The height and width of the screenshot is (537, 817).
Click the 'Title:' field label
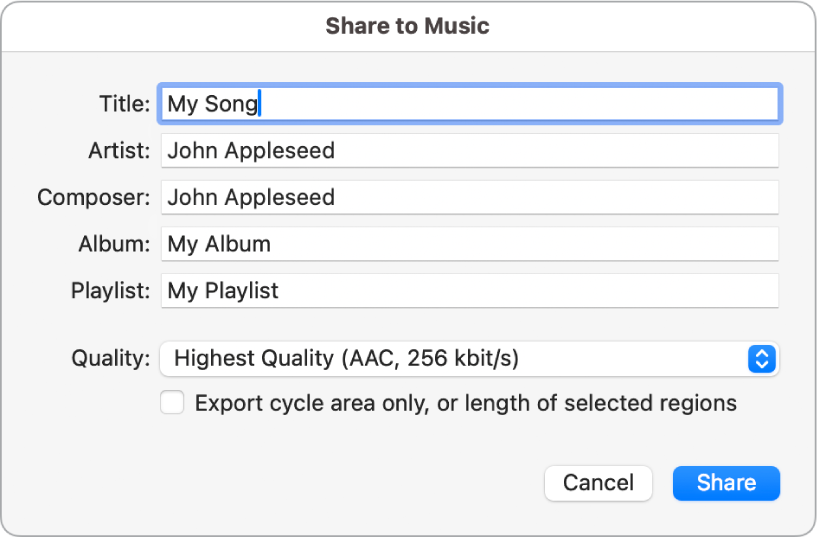tap(125, 104)
